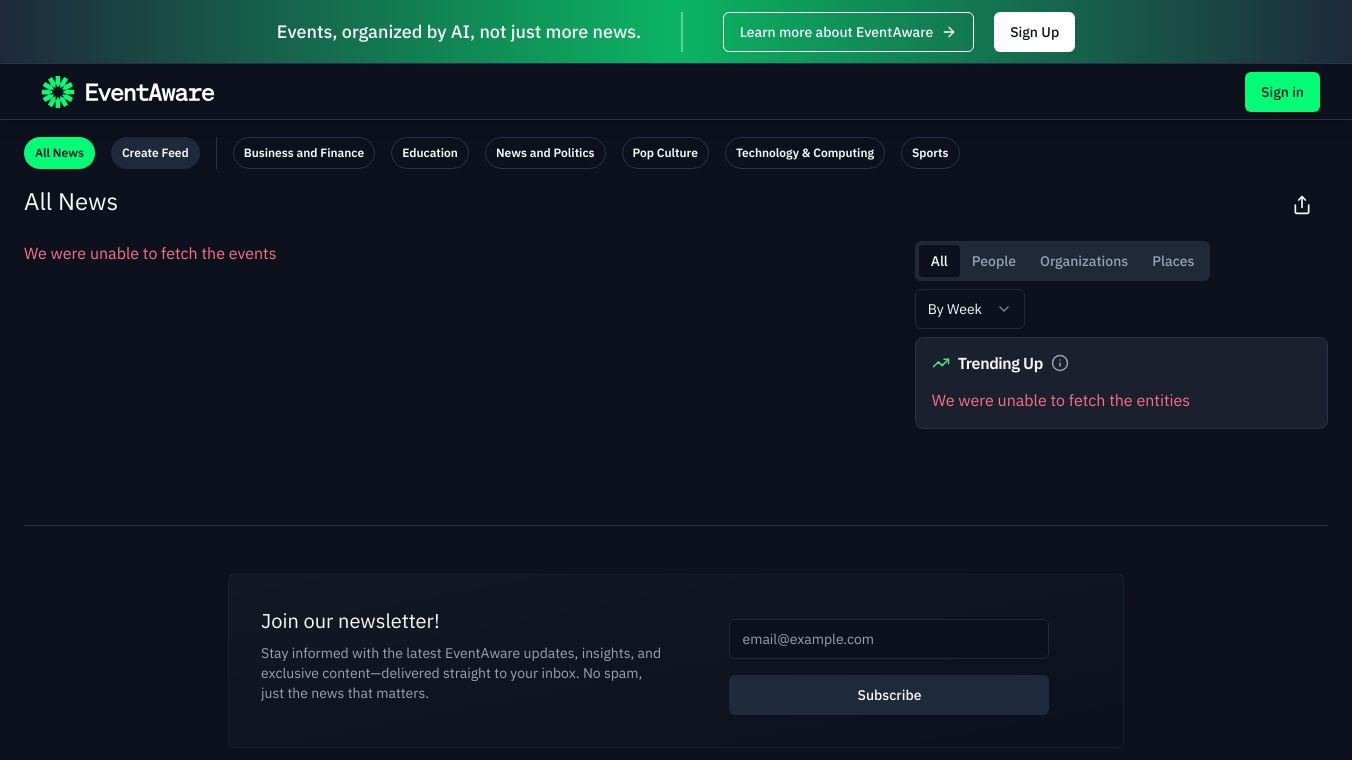This screenshot has width=1352, height=760.
Task: Click the info icon next to Trending Up
Action: point(1060,363)
